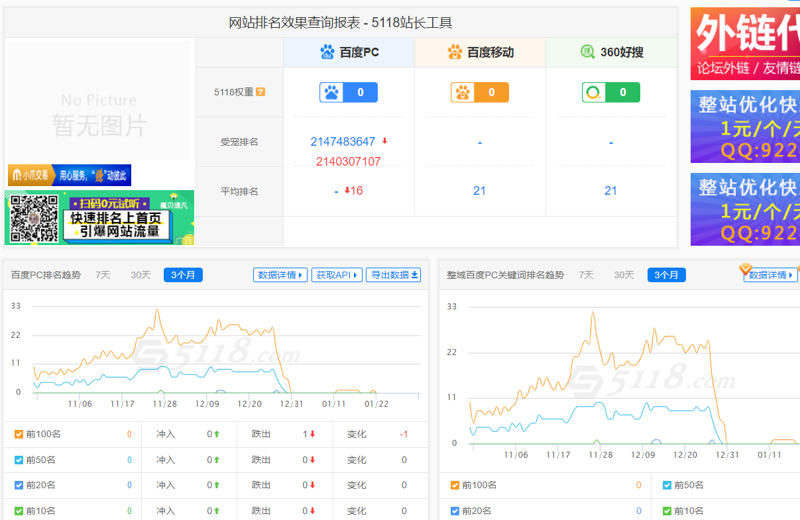Screen dimensions: 800x520
Task: Open 数据详情 in the 整域 keyword panel
Action: (771, 275)
